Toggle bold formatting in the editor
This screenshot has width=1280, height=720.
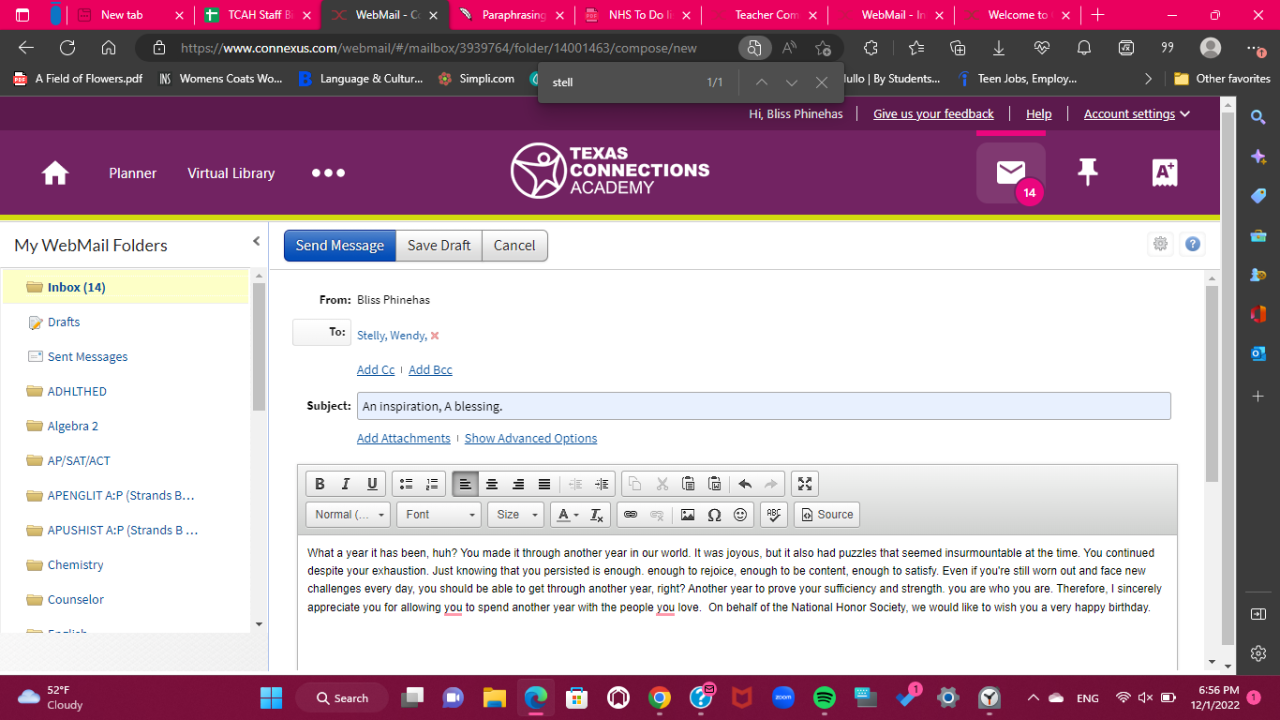pos(320,484)
